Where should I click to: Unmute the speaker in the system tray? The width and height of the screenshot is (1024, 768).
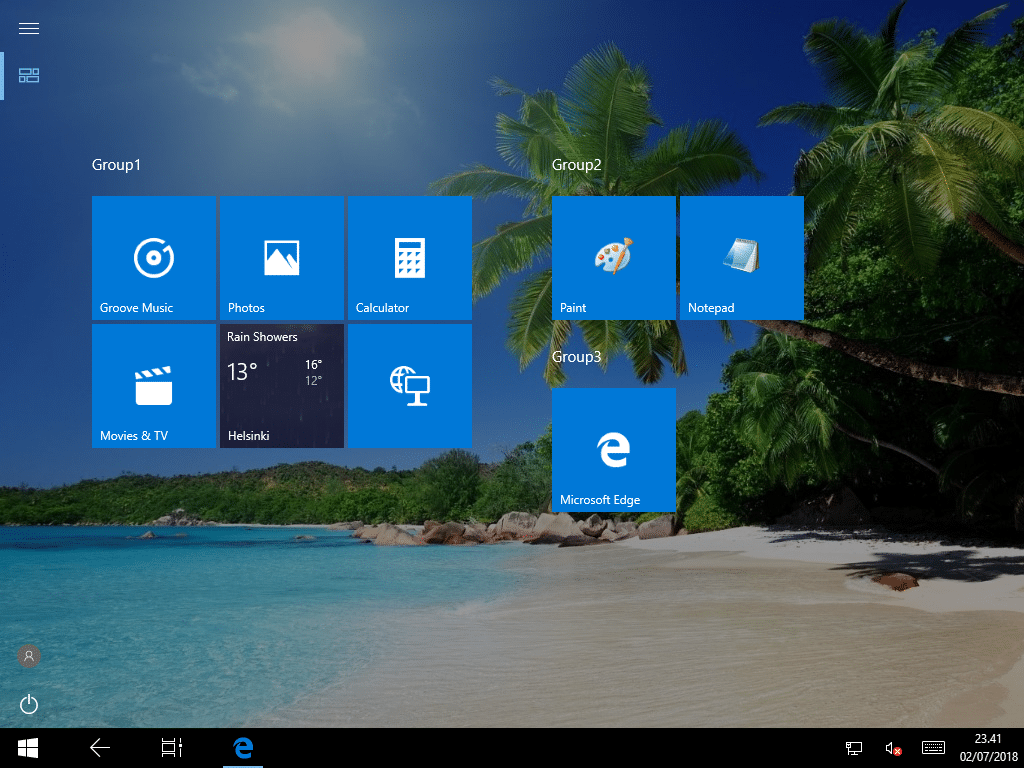coord(893,747)
